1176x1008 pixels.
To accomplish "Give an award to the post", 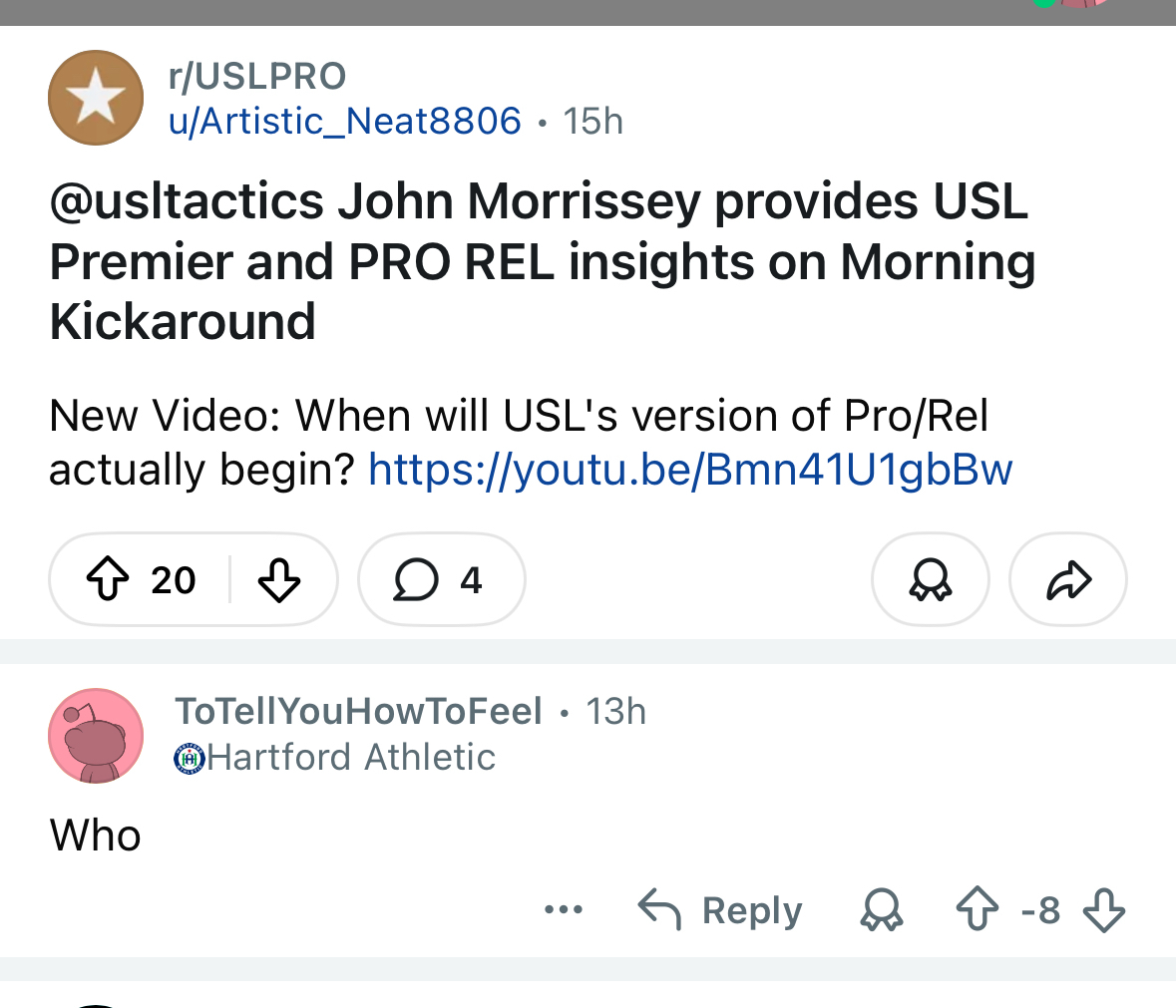I will 930,579.
